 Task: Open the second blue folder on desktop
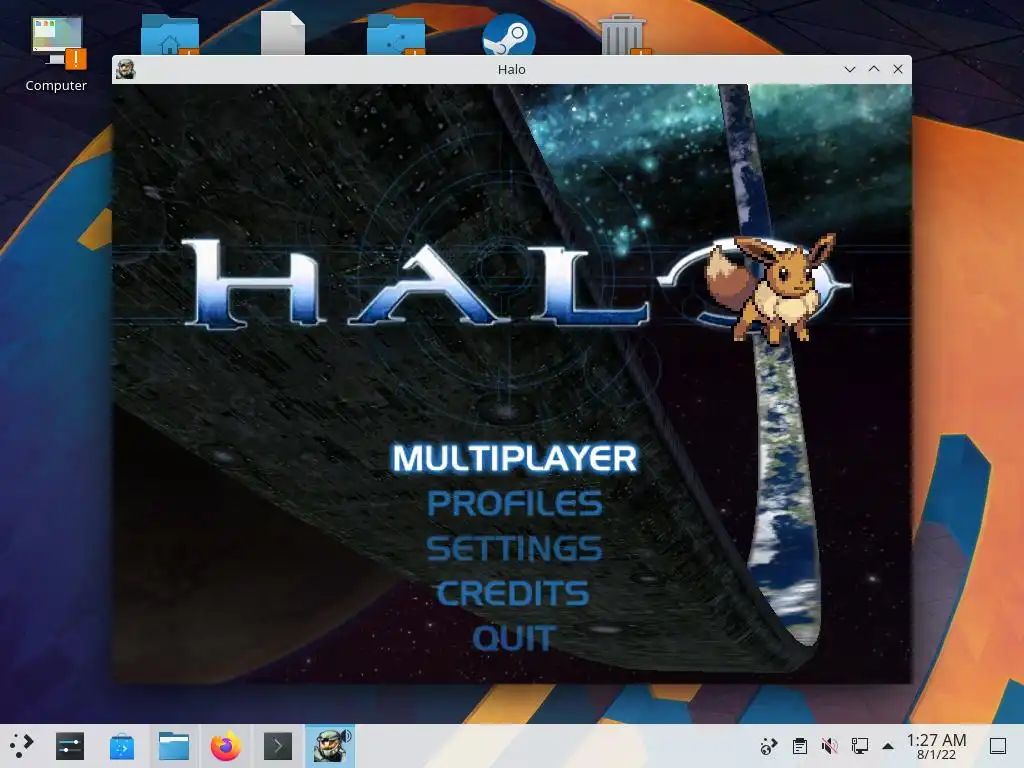(x=396, y=35)
